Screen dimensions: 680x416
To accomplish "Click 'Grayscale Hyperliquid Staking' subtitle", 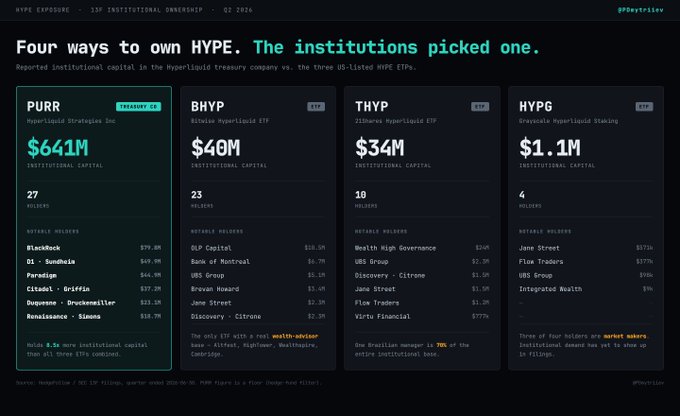I will (x=569, y=121).
